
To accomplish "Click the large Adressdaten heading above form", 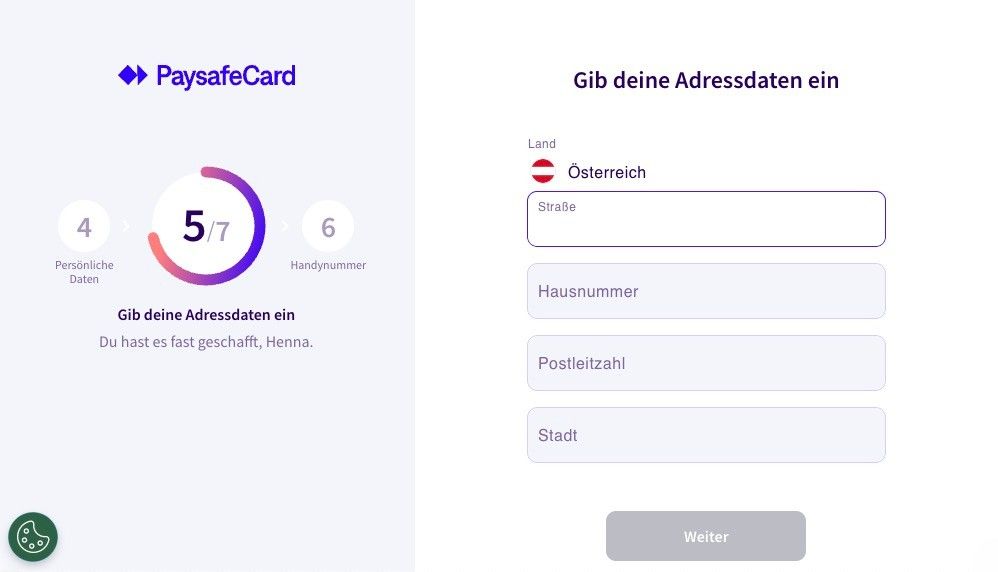I will pos(706,80).
